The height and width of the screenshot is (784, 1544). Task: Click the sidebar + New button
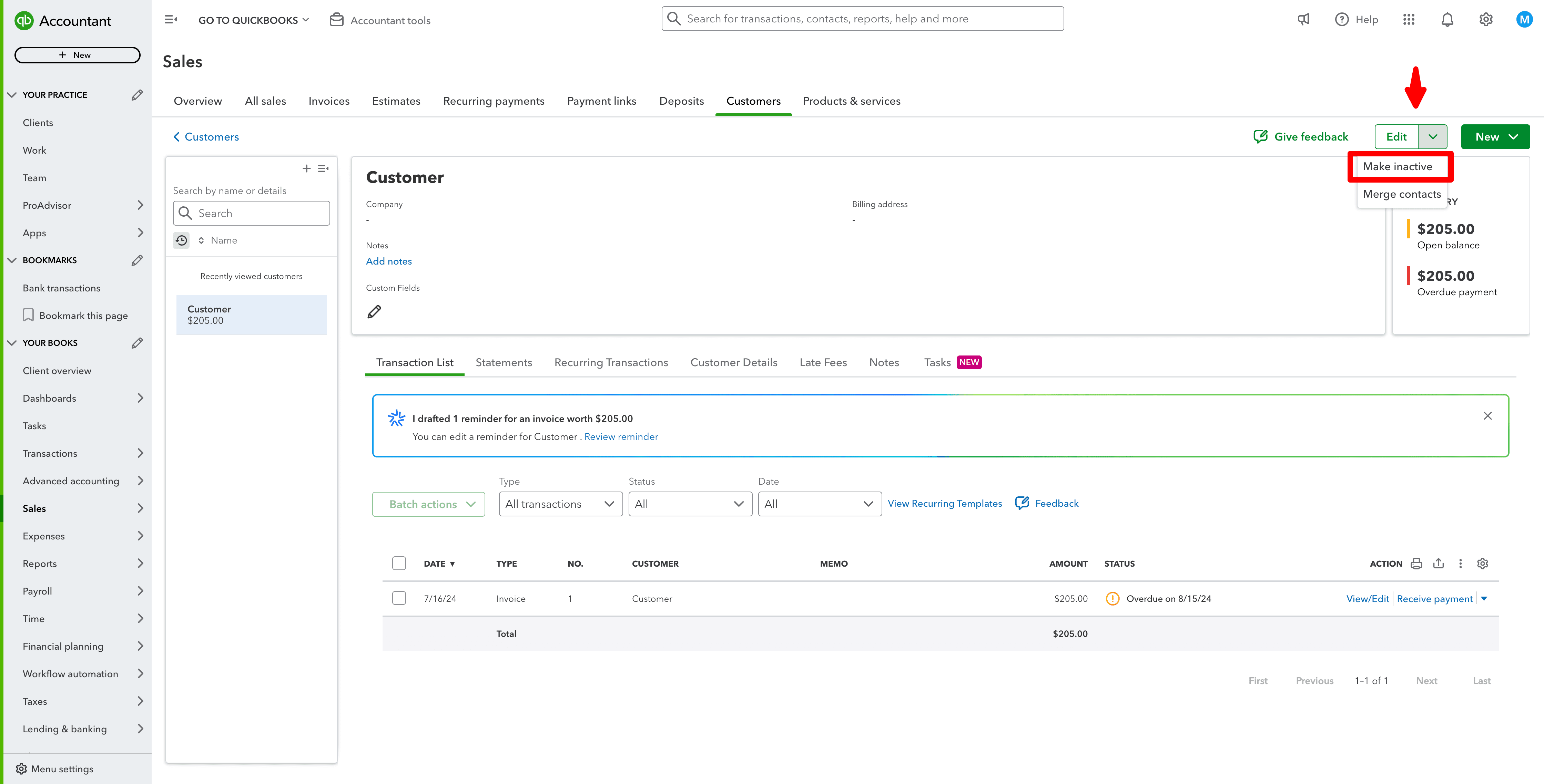tap(77, 55)
